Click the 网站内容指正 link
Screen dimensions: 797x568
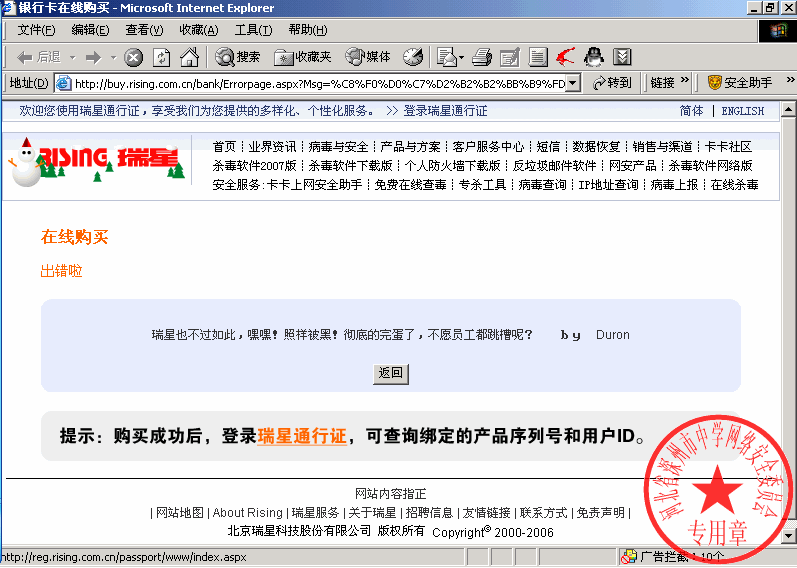coord(390,494)
